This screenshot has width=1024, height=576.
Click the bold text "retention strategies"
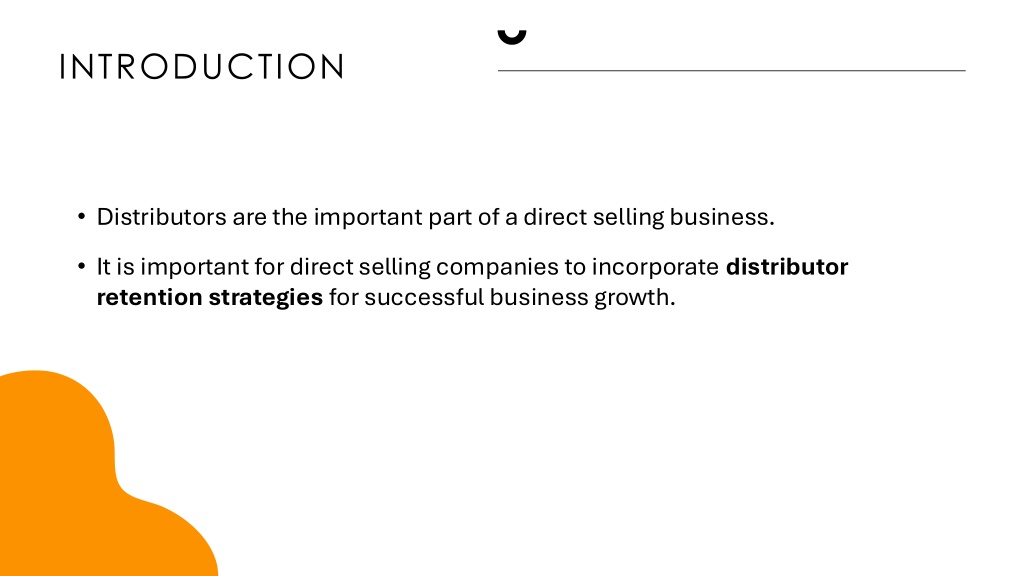[209, 297]
